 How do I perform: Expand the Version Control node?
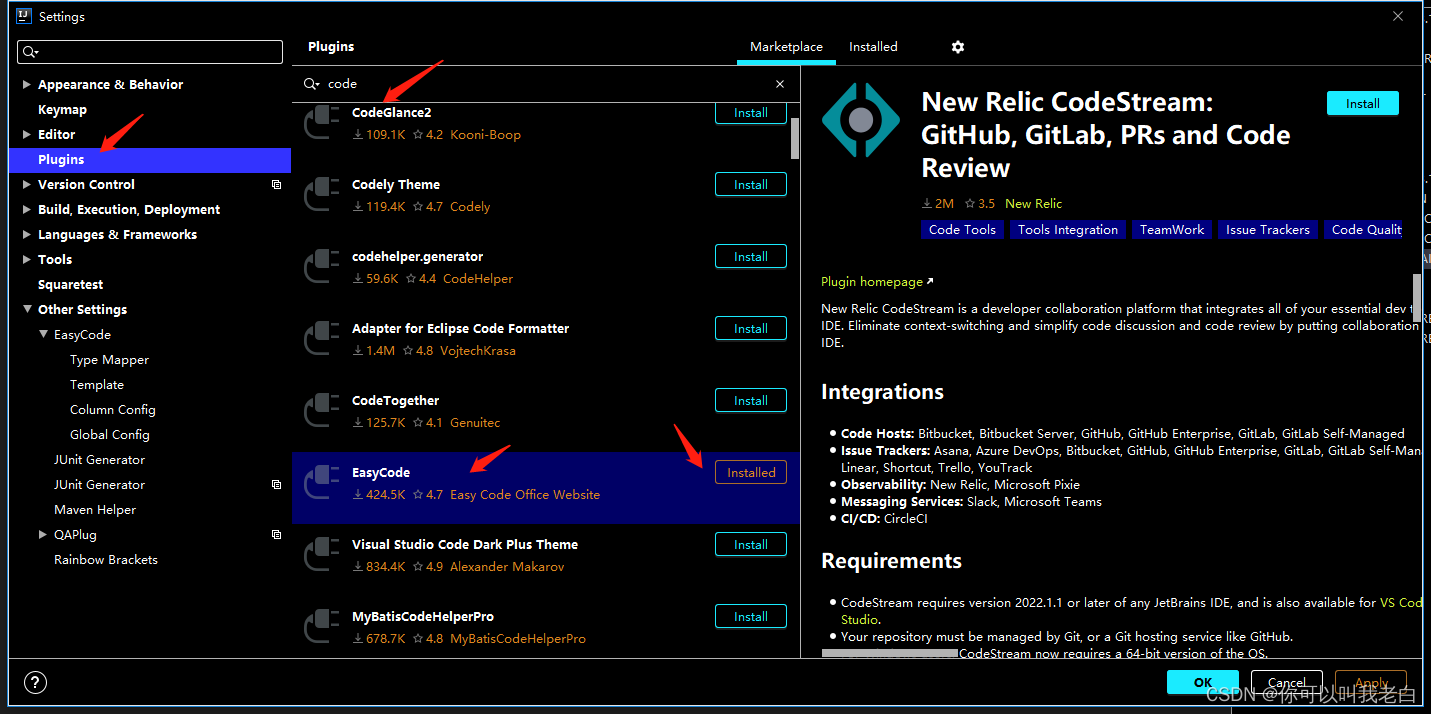point(27,185)
